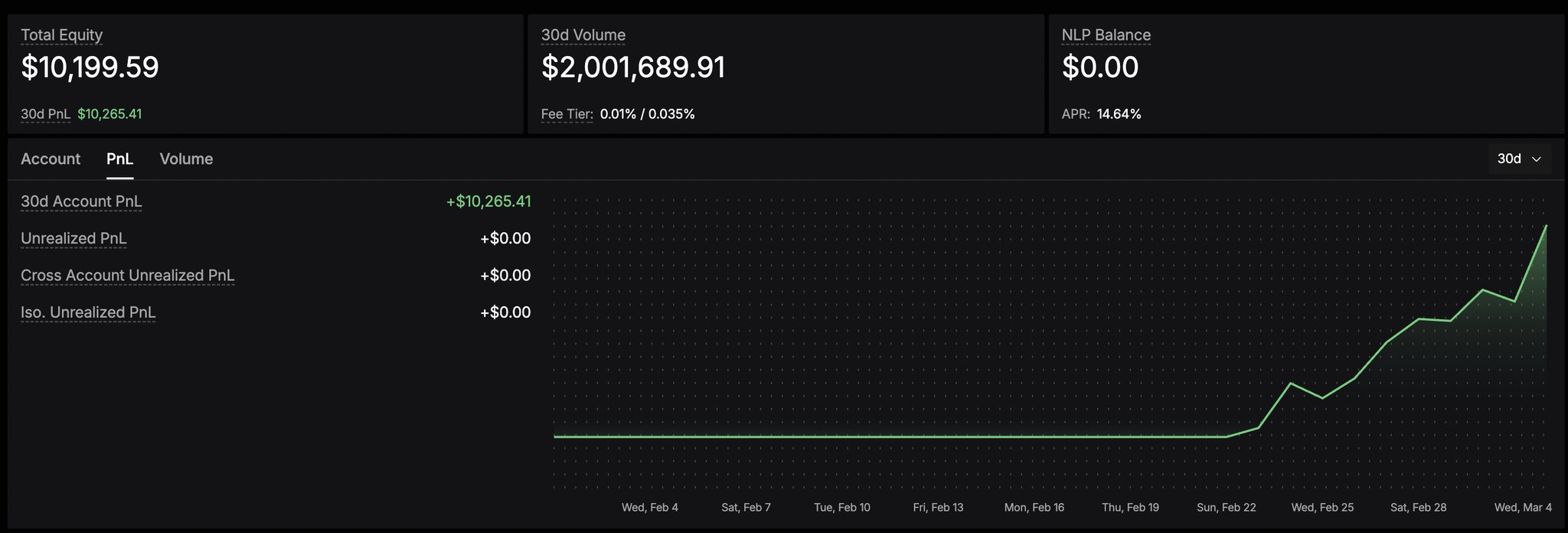This screenshot has height=533, width=1568.
Task: Open the Volume tab
Action: coord(186,159)
